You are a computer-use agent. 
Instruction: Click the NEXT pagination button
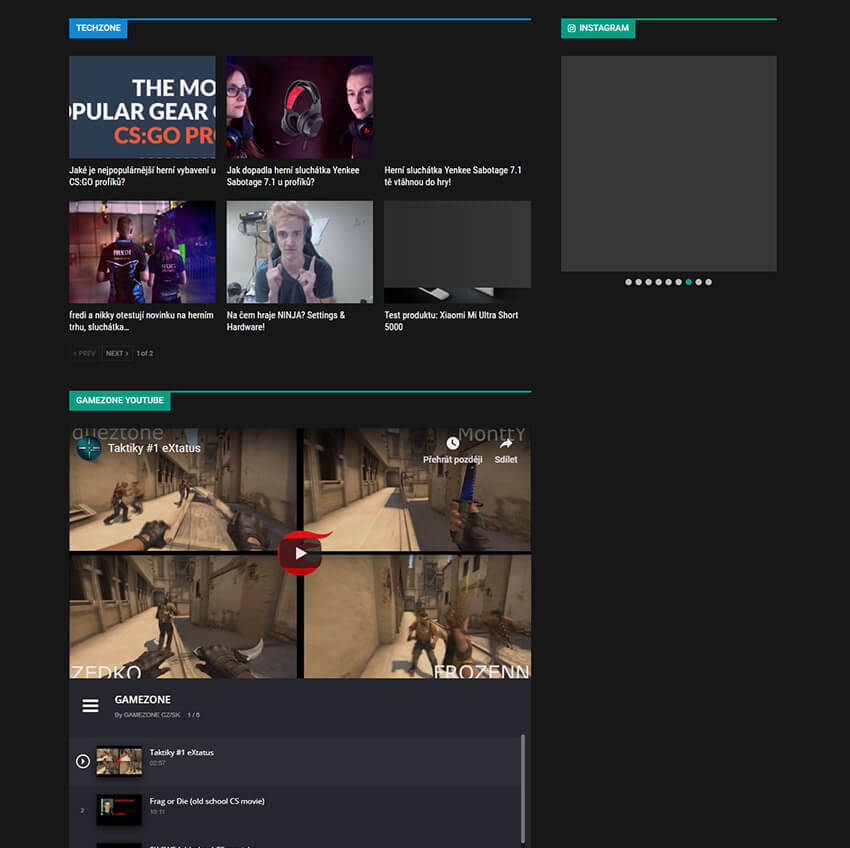[117, 354]
